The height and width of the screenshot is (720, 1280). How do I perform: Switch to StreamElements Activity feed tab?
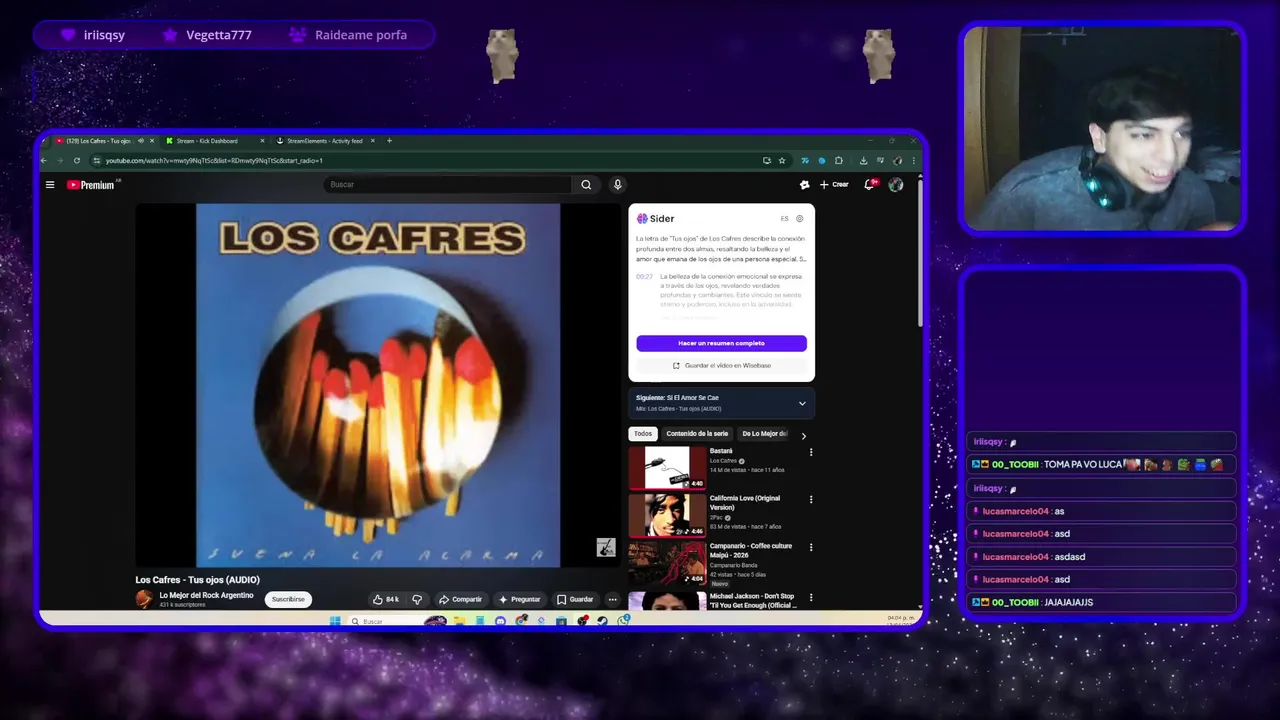coord(325,141)
